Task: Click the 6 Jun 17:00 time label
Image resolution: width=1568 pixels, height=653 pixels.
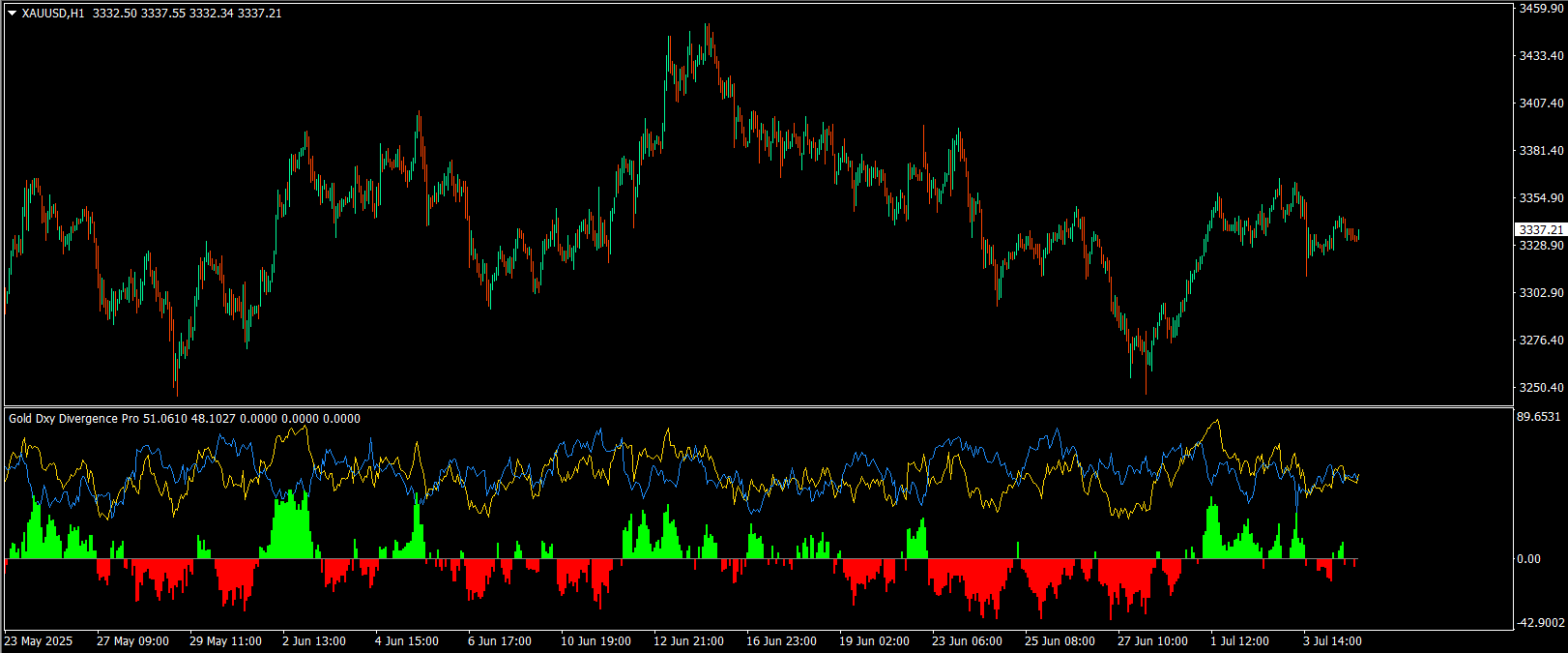Action: click(500, 641)
